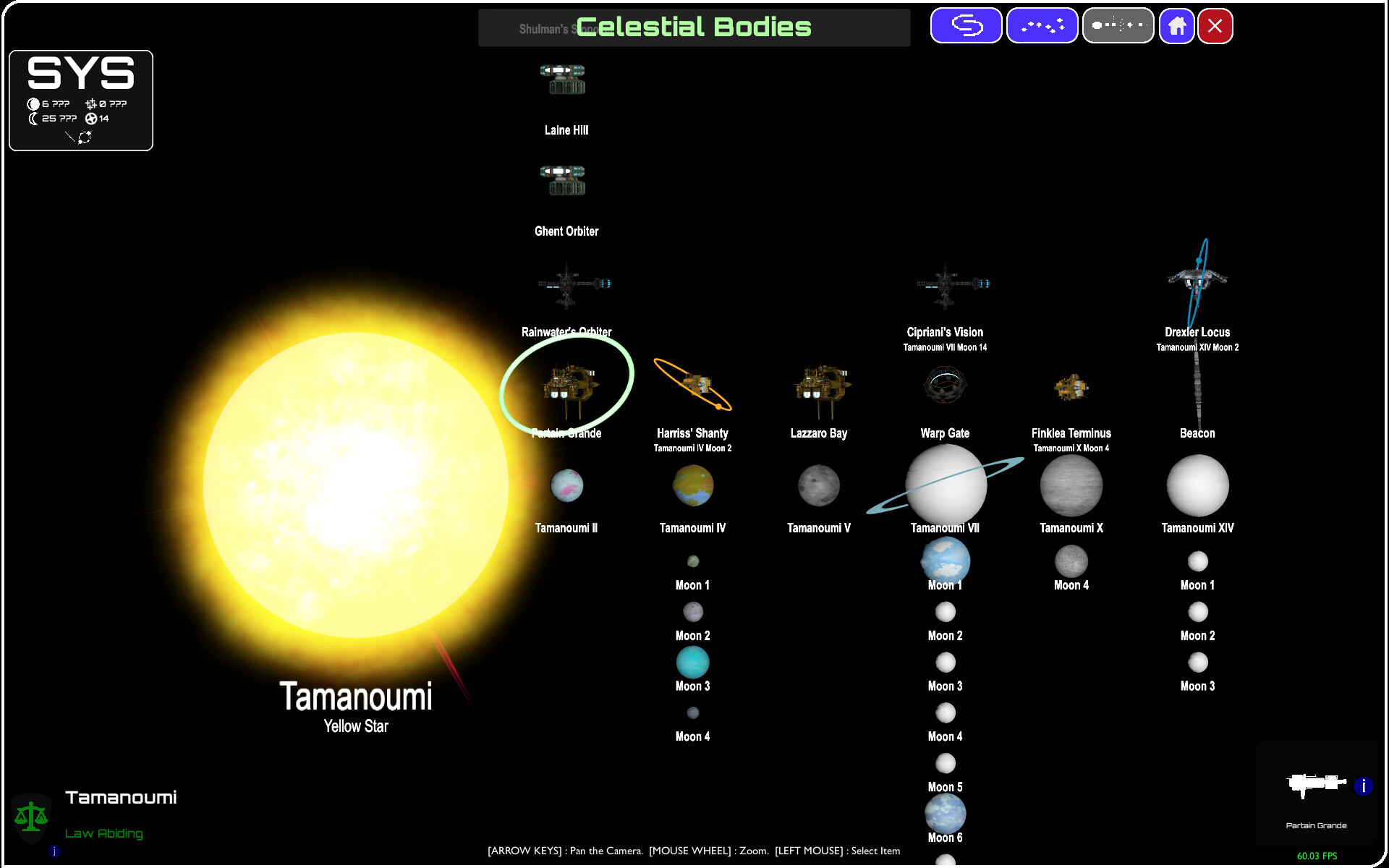Select planet Tamanoumi II
The image size is (1389, 868).
(566, 485)
